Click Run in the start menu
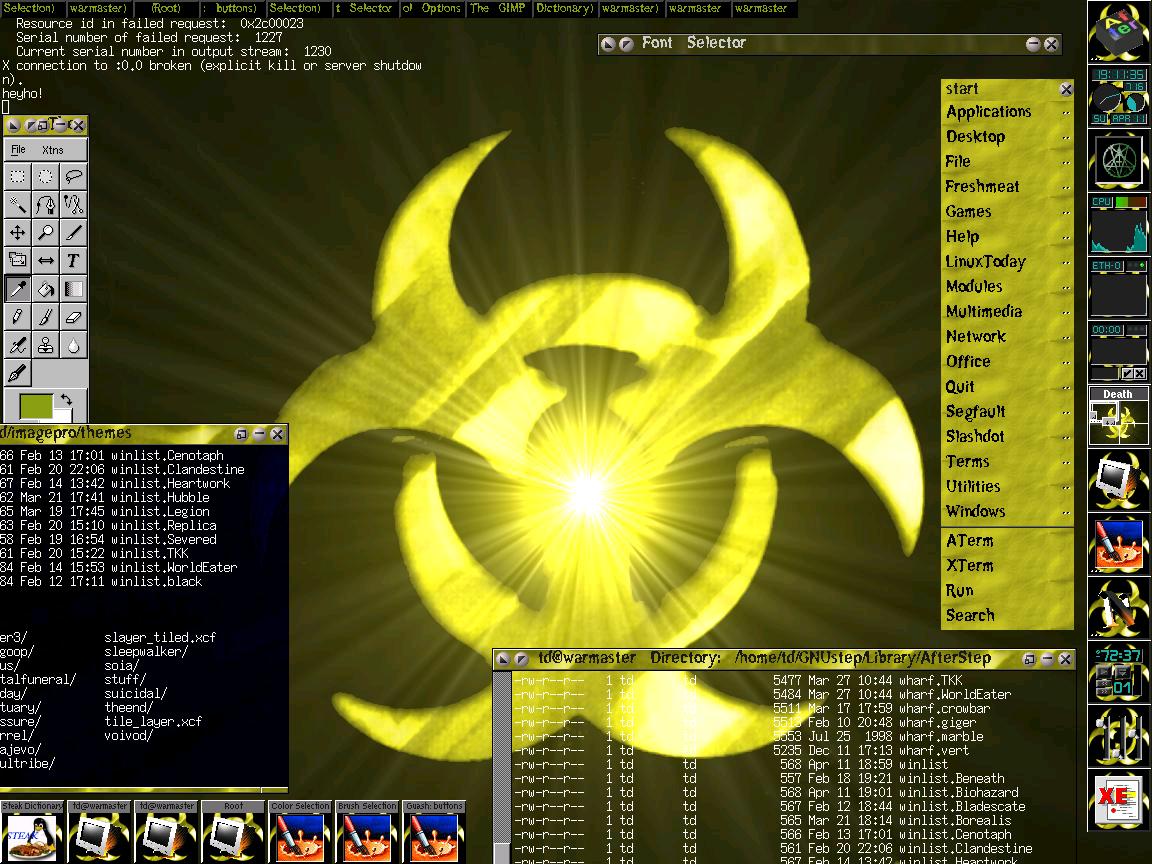Viewport: 1152px width, 864px height. (x=959, y=591)
